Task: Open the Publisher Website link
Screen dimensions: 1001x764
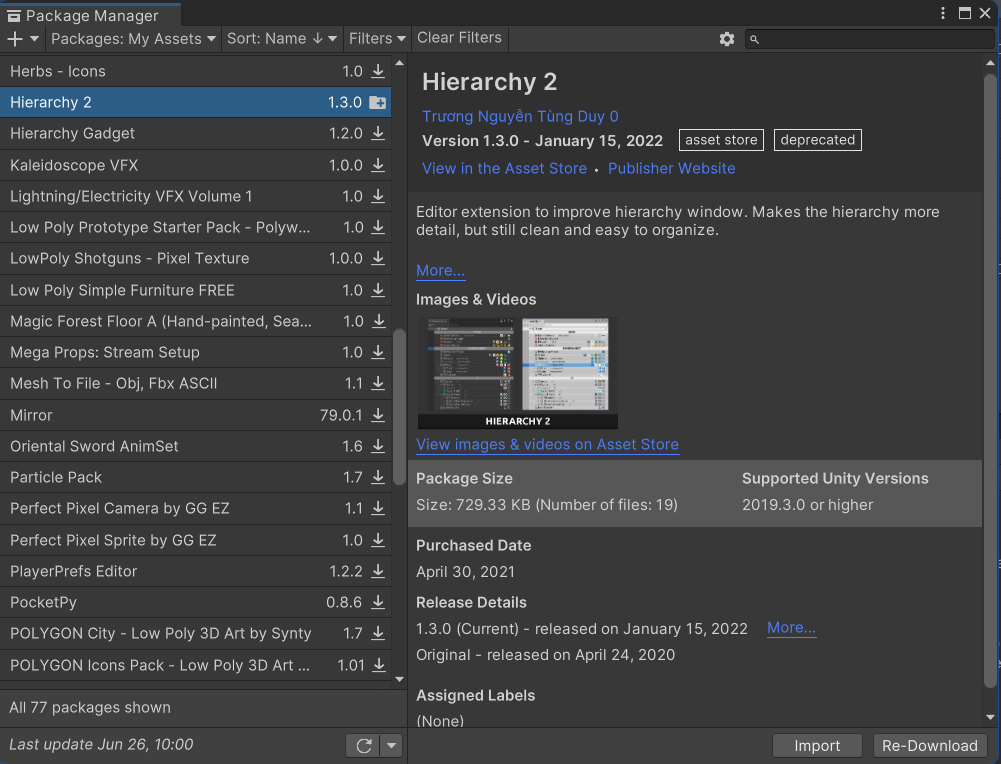Action: coord(672,169)
